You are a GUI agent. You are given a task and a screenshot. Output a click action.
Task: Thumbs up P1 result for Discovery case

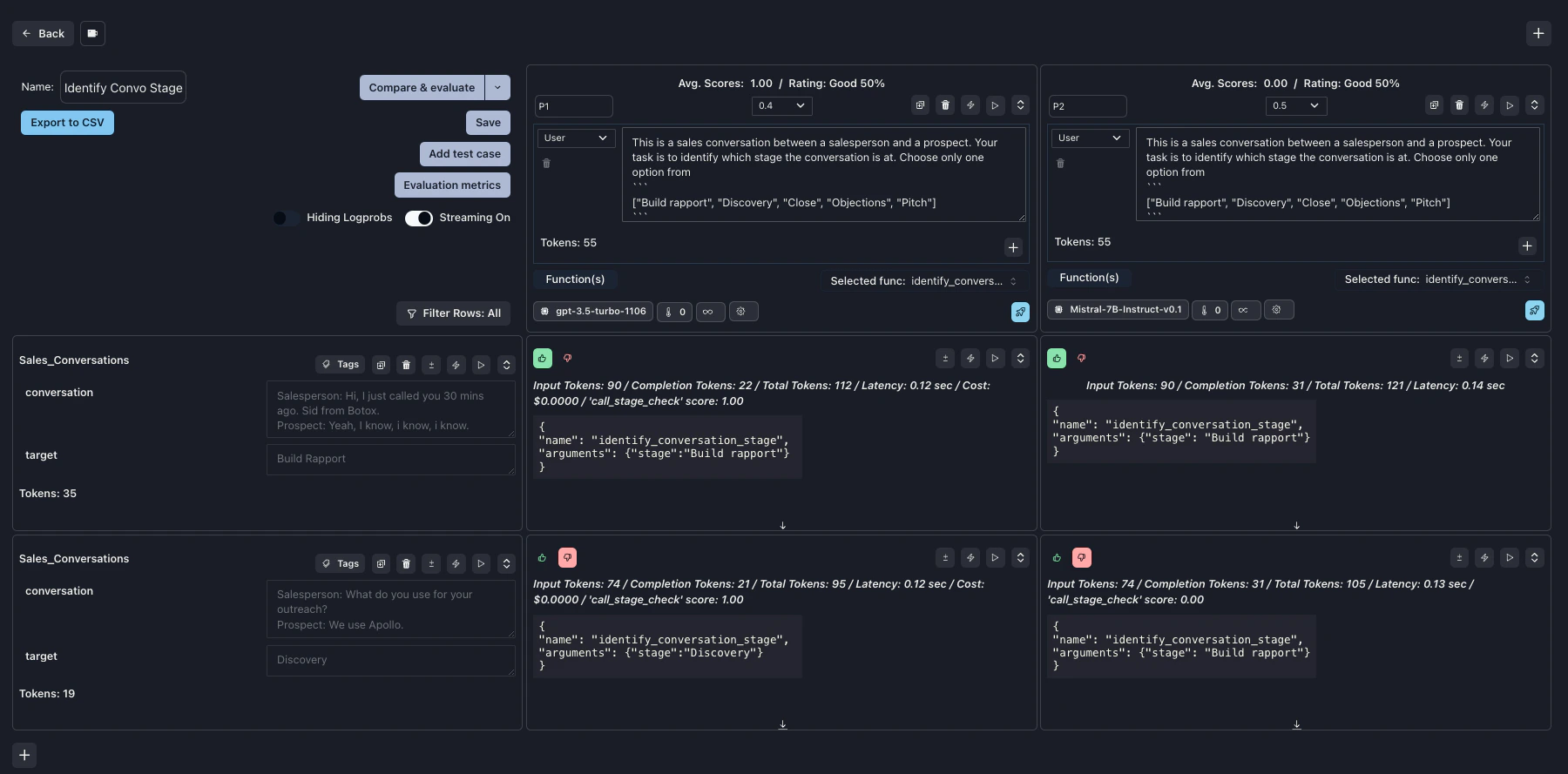click(543, 557)
